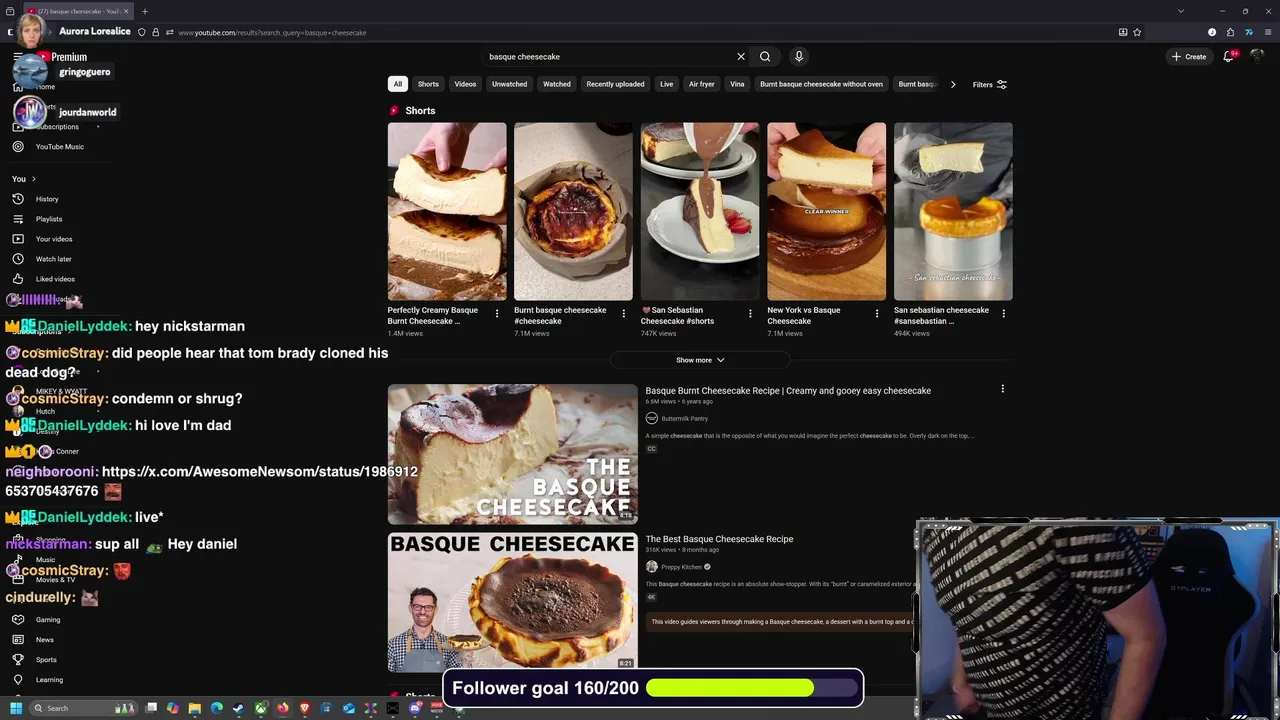1280x720 pixels.
Task: Open Microsoft Edge from the taskbar
Action: [216, 708]
